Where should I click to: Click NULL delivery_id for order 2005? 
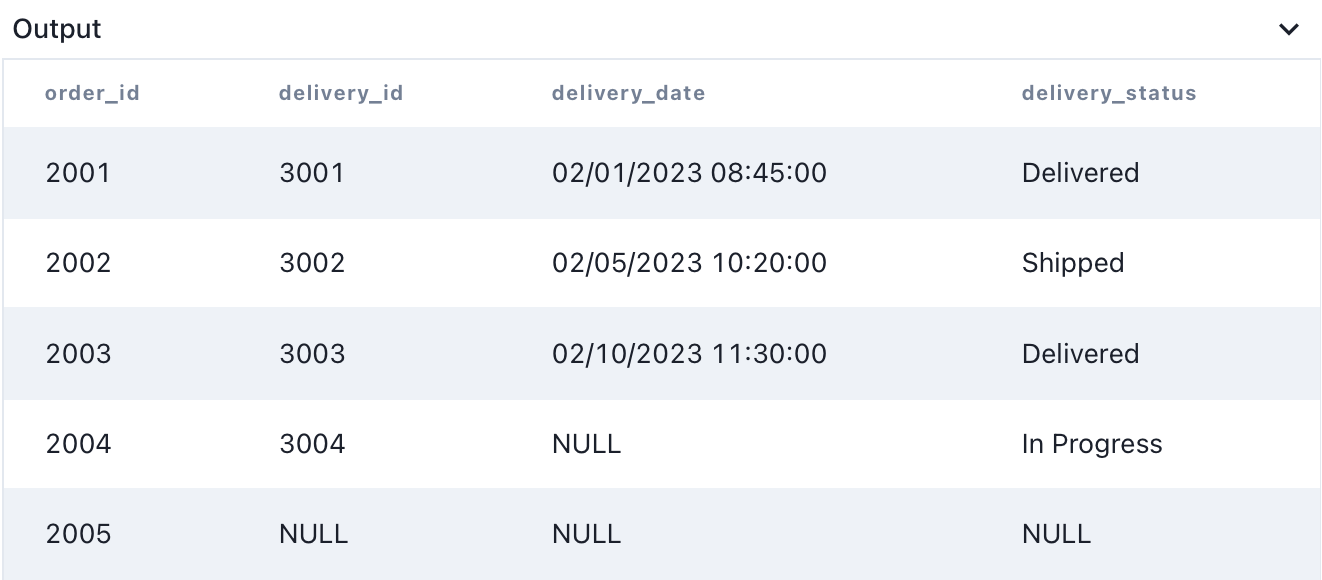click(x=313, y=534)
